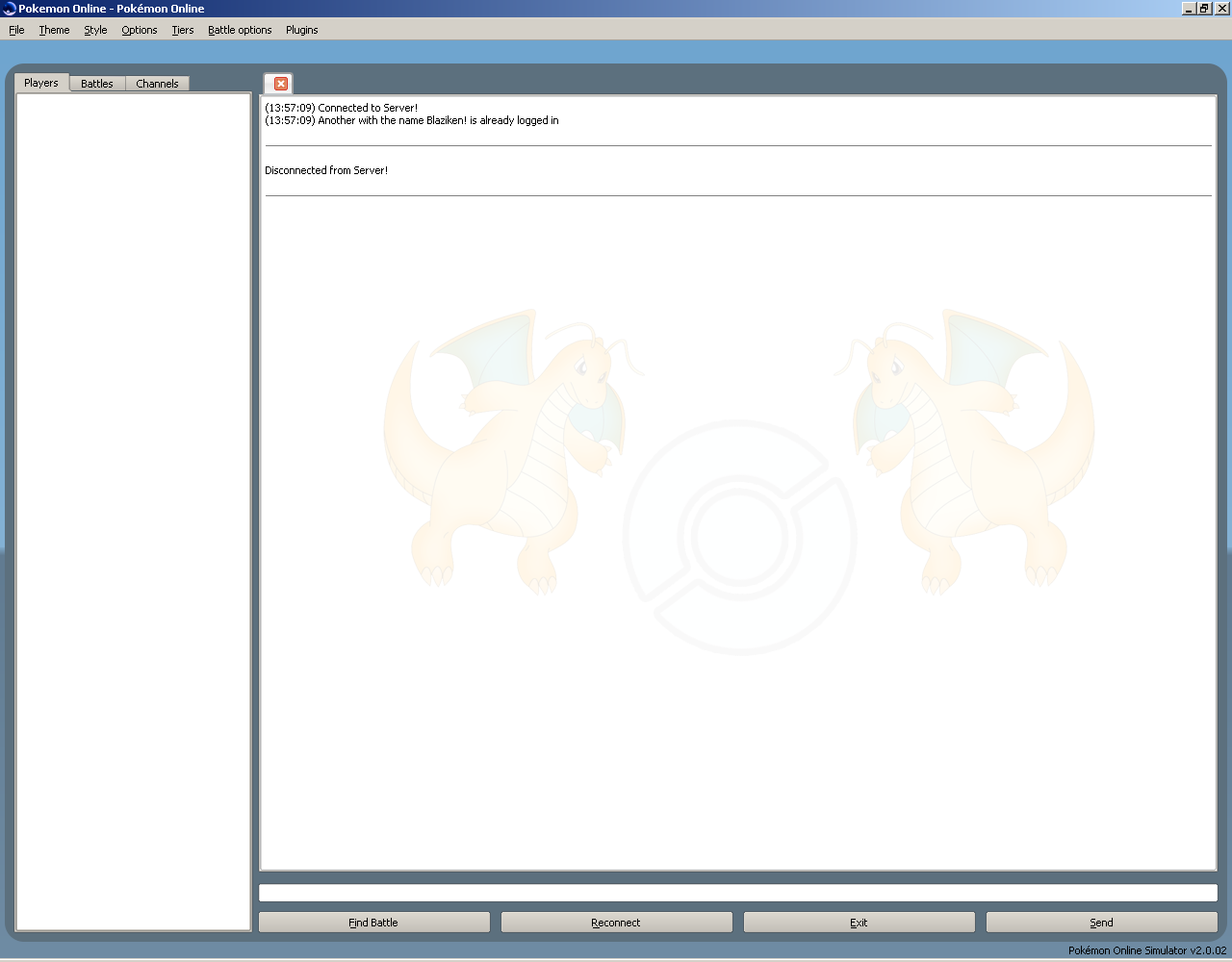Click the 'Another with the name Blaziken!' message
1232x962 pixels.
412,120
